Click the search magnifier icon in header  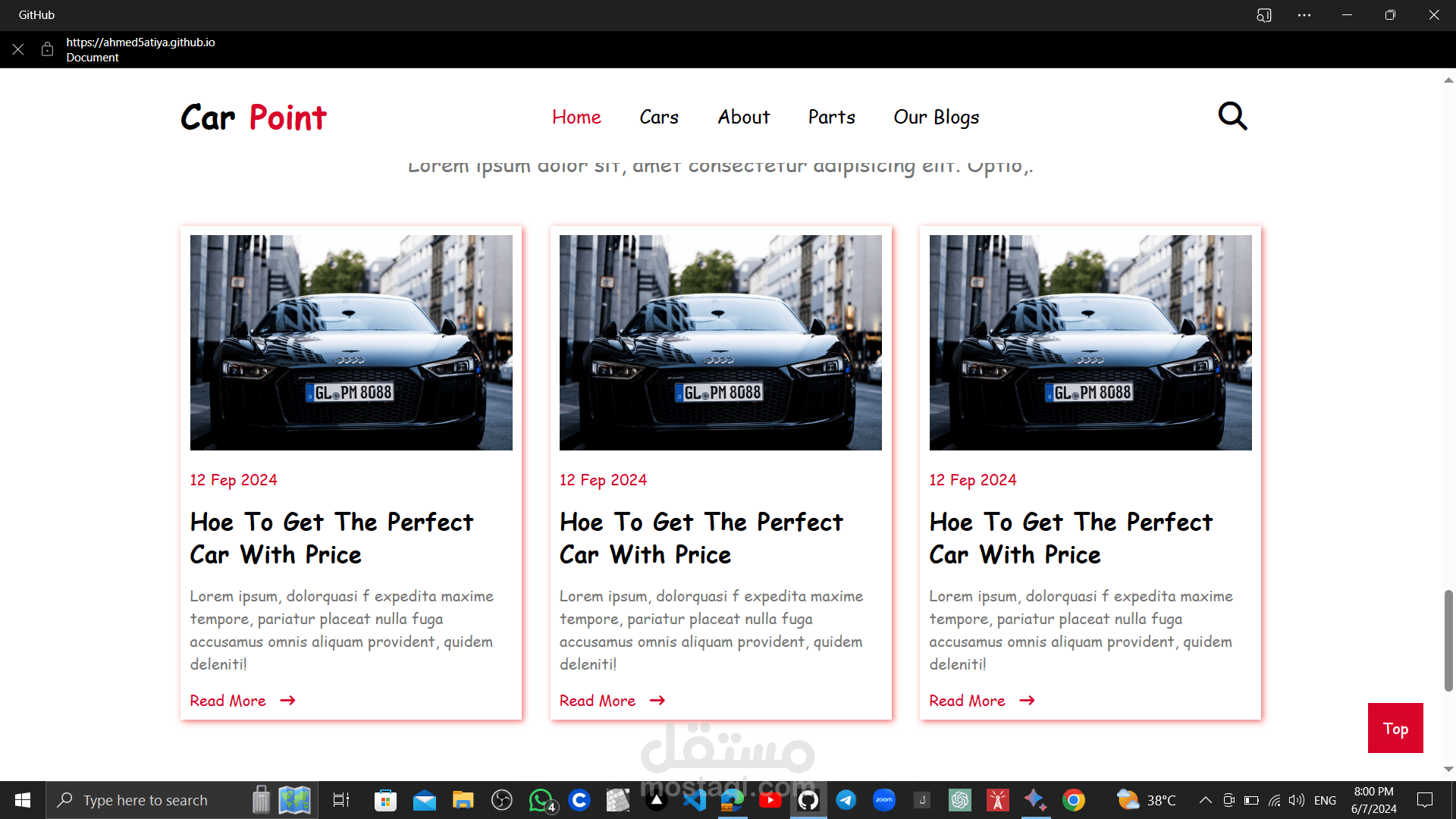click(1232, 117)
